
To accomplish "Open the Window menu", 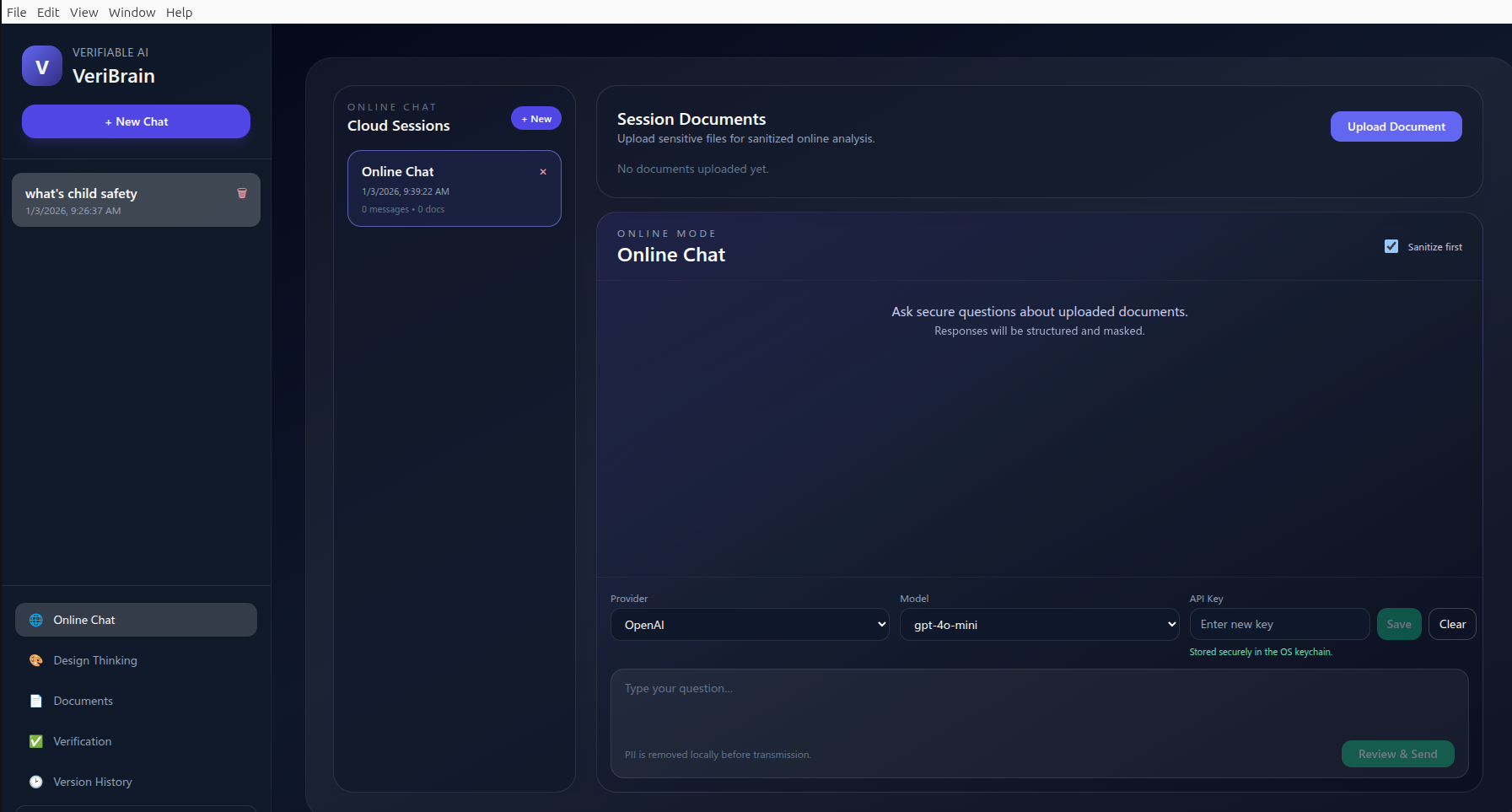I will pos(132,12).
